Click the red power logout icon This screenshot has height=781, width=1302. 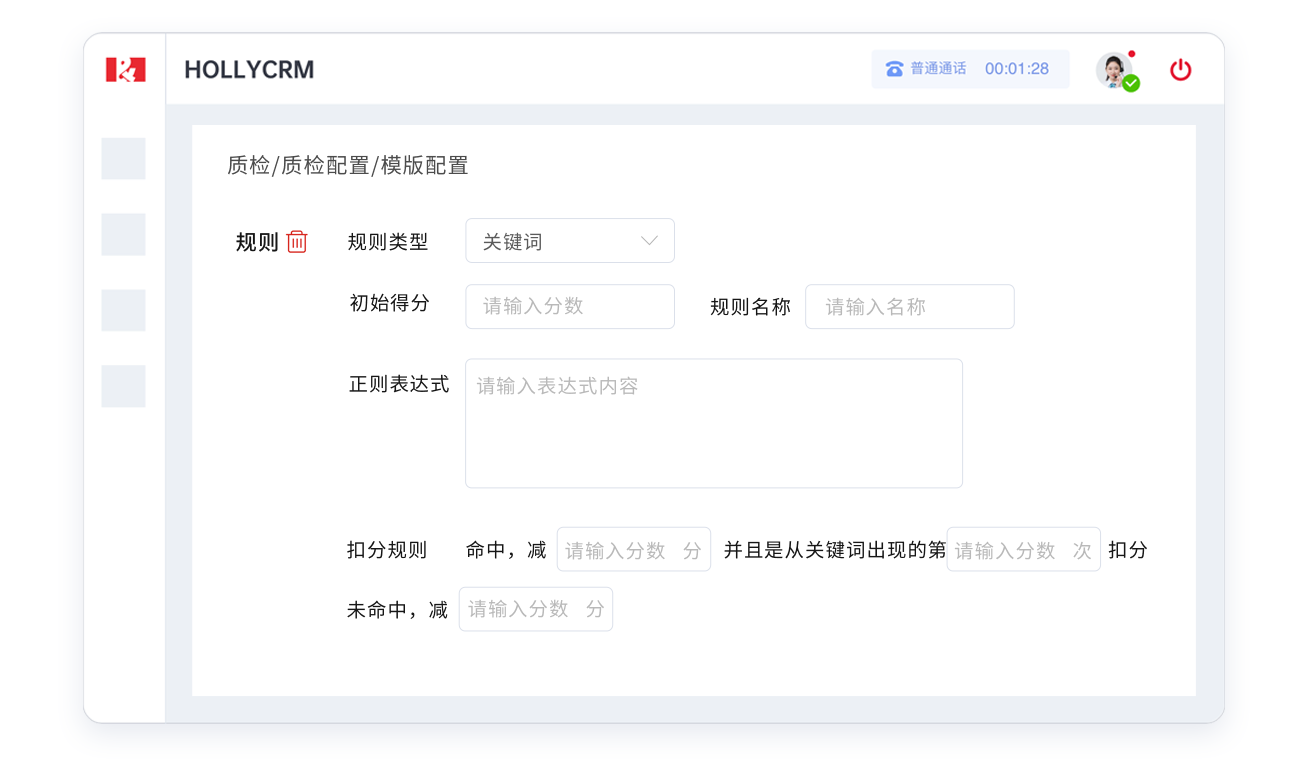tap(1181, 70)
